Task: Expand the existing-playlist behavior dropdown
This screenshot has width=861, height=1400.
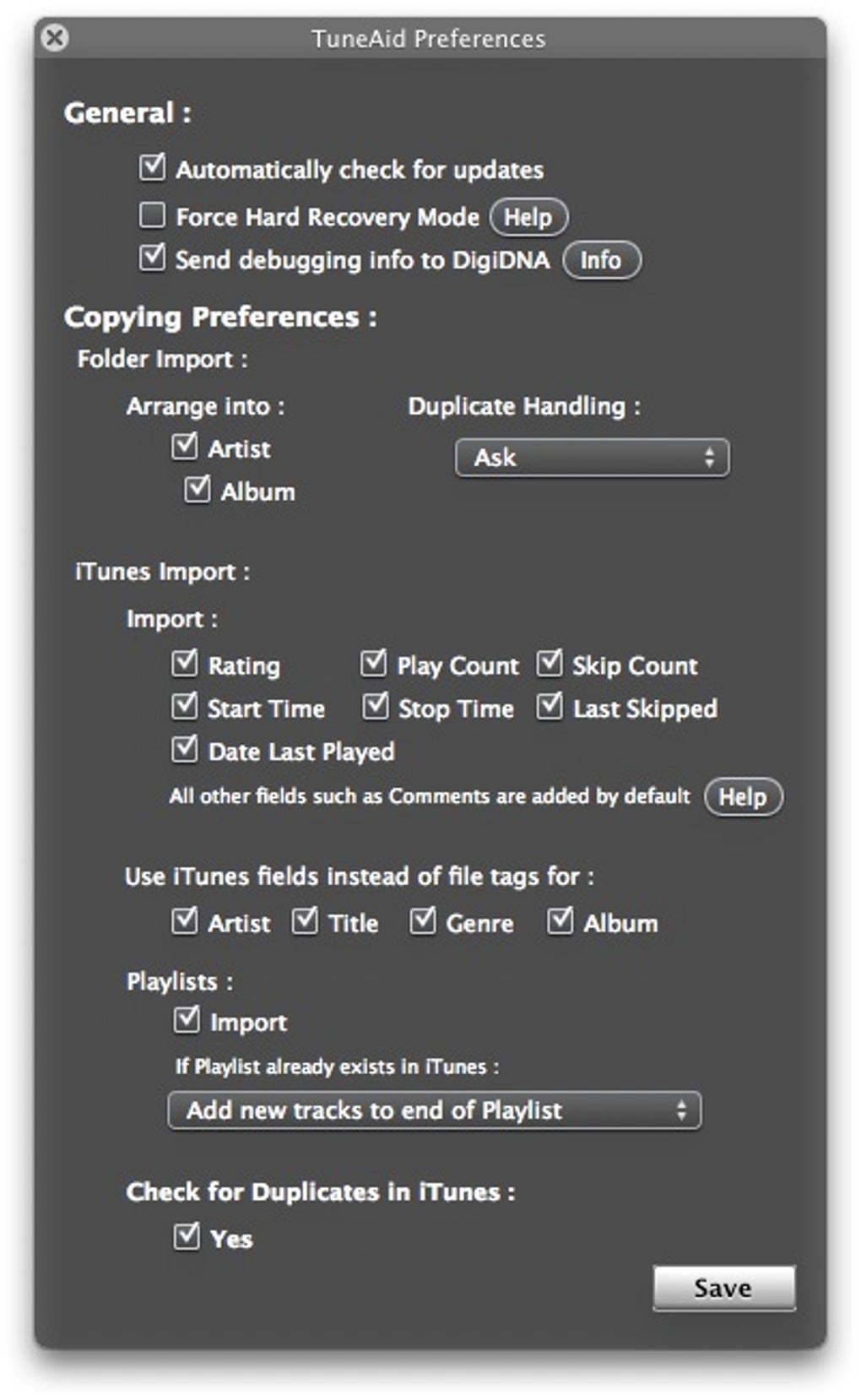Action: tap(434, 1110)
